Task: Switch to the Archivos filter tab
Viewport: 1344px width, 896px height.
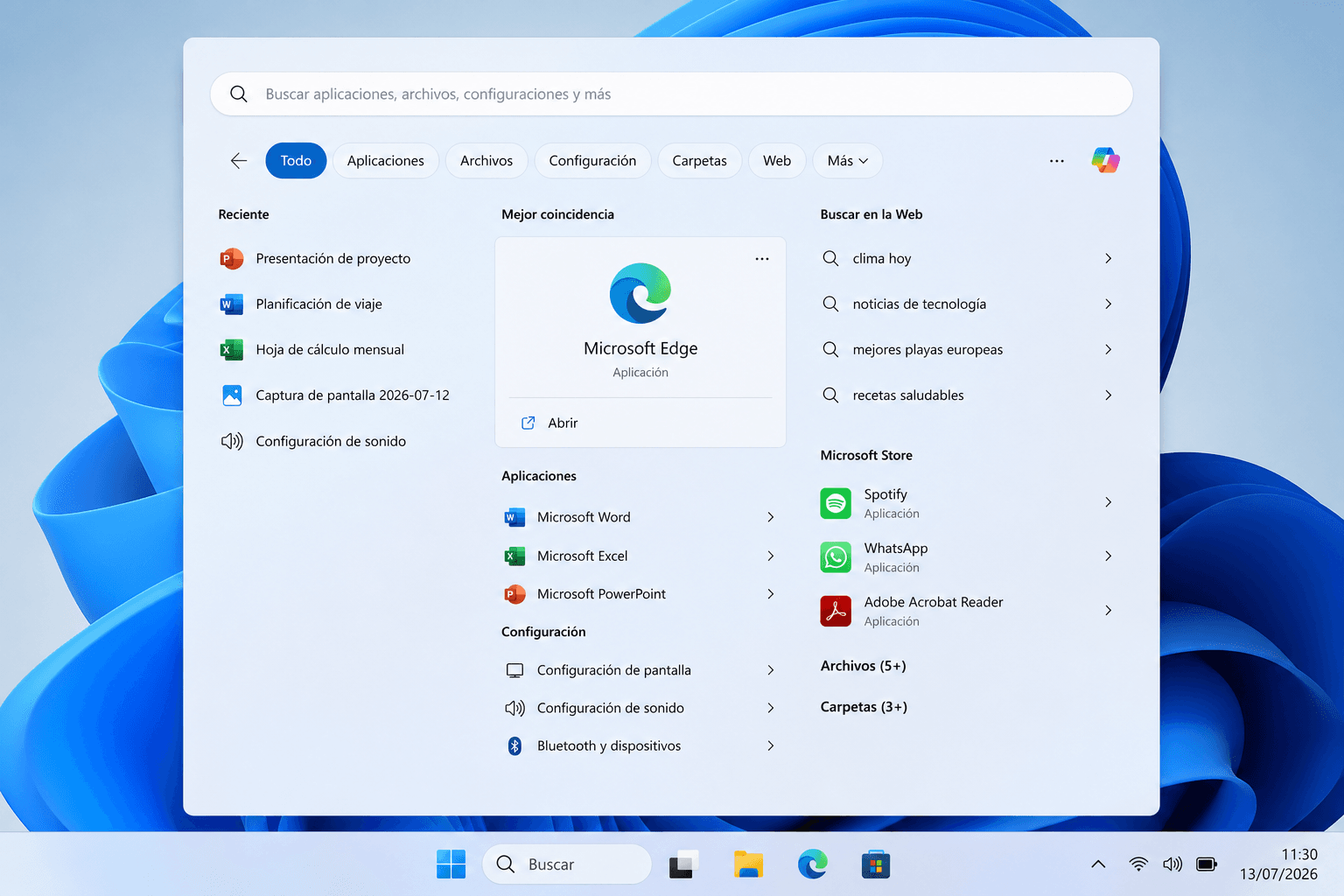Action: pyautogui.click(x=486, y=161)
